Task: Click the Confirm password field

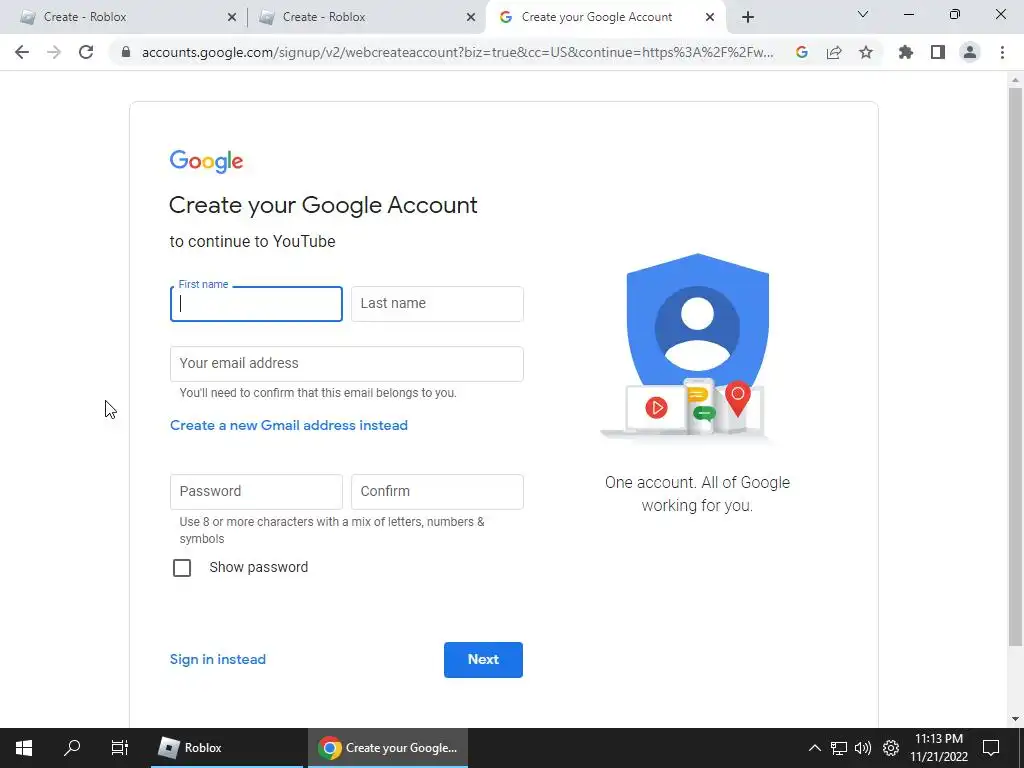Action: (x=437, y=492)
